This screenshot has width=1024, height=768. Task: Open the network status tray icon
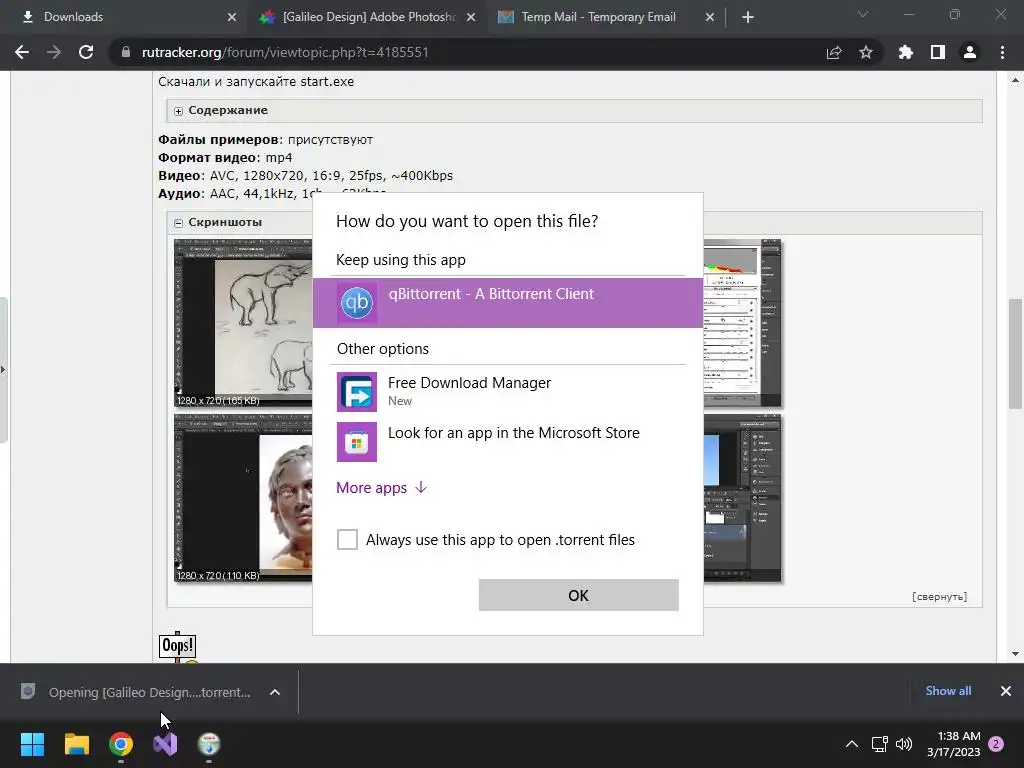tap(880, 744)
